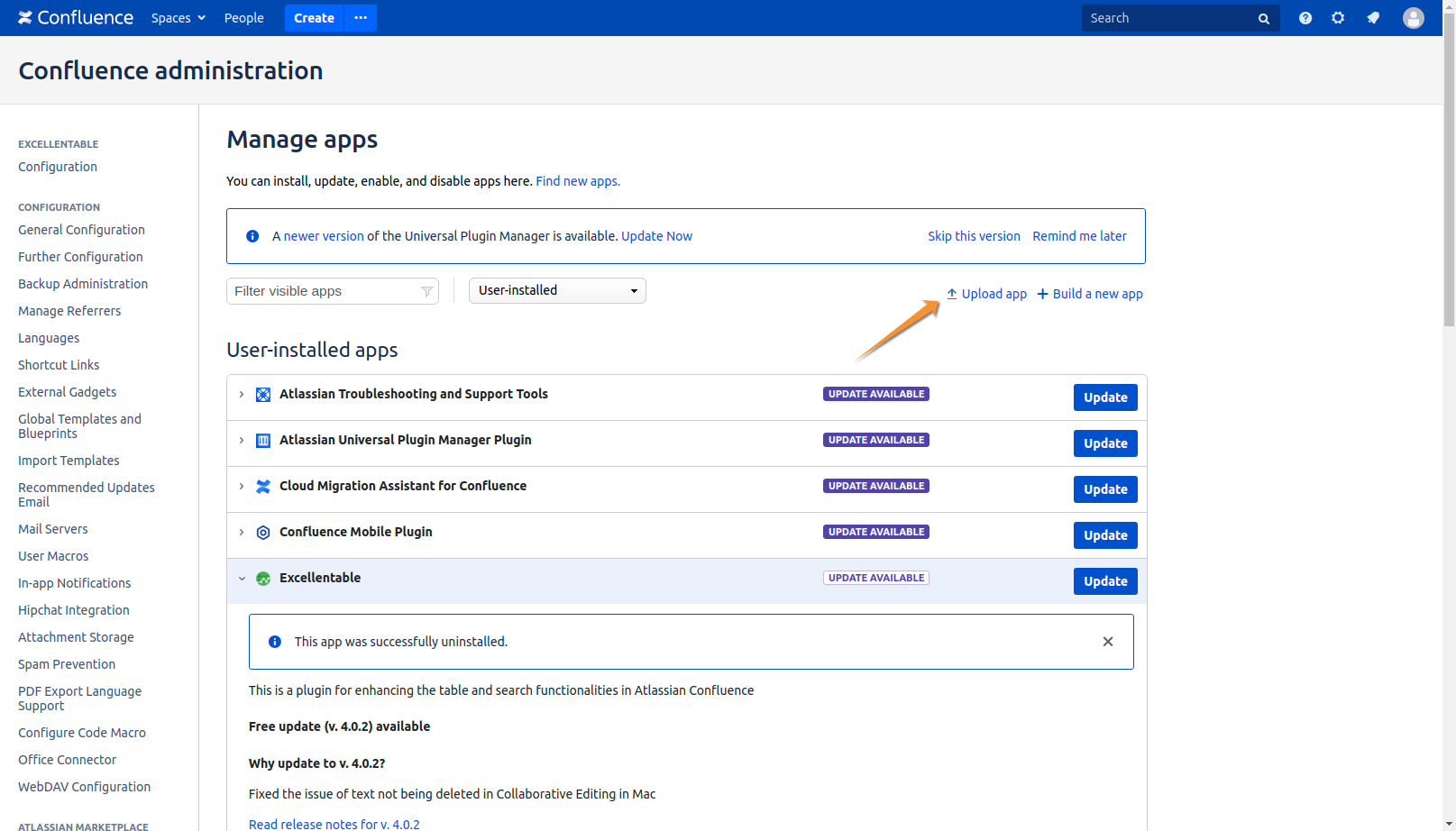This screenshot has height=831, width=1456.
Task: Open the People menu
Action: [244, 18]
